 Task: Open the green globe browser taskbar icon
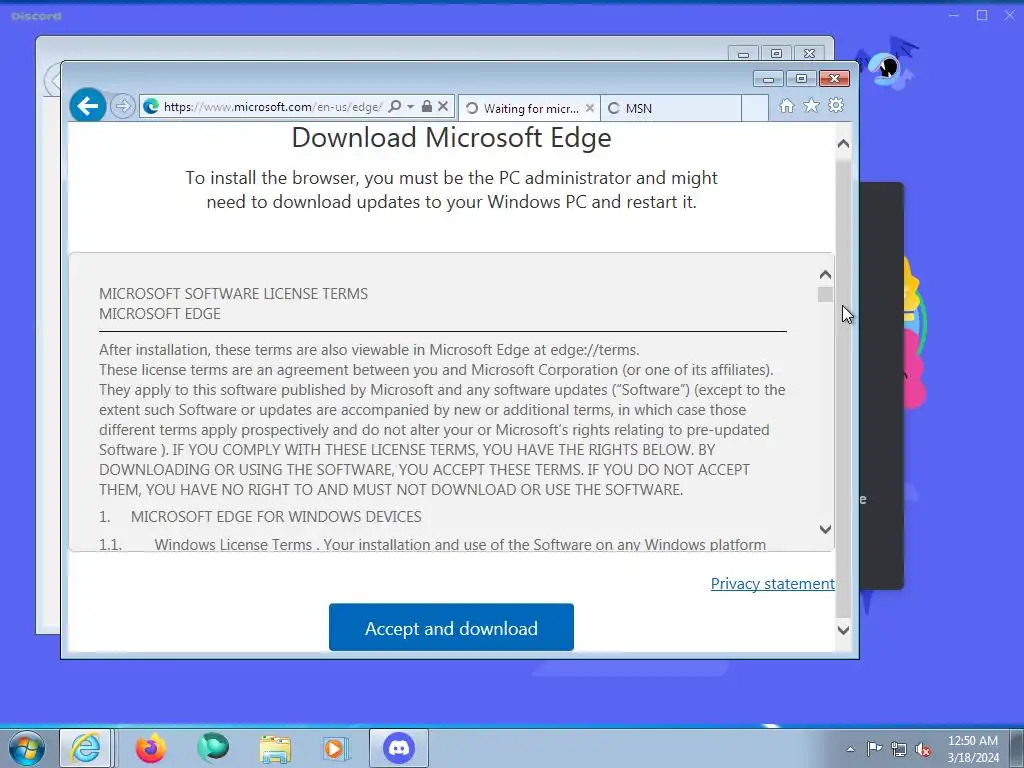tap(213, 747)
